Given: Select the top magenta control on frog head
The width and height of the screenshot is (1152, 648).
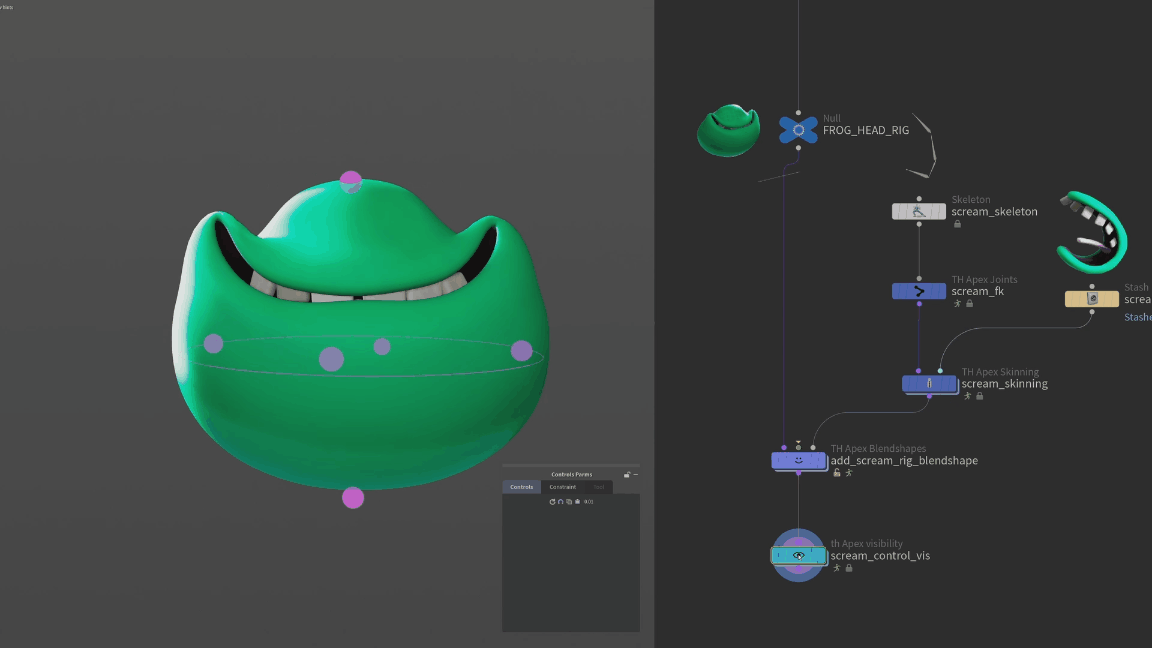Looking at the screenshot, I should [350, 180].
